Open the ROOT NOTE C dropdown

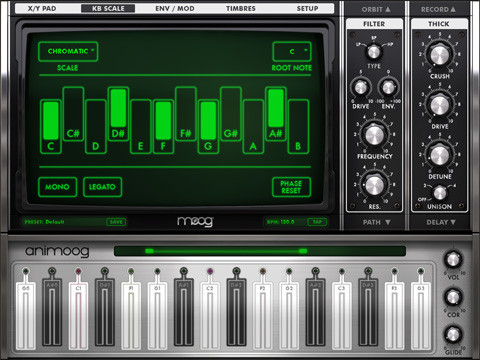[x=292, y=51]
